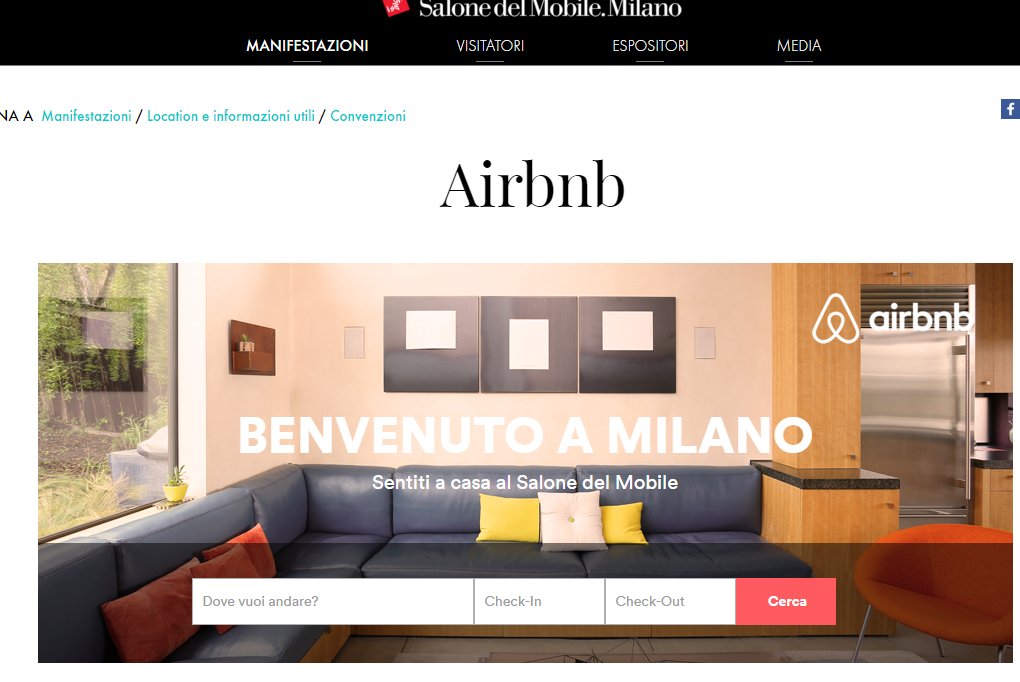Open the Espositori menu
Viewport: 1020px width, 682px height.
tap(650, 46)
